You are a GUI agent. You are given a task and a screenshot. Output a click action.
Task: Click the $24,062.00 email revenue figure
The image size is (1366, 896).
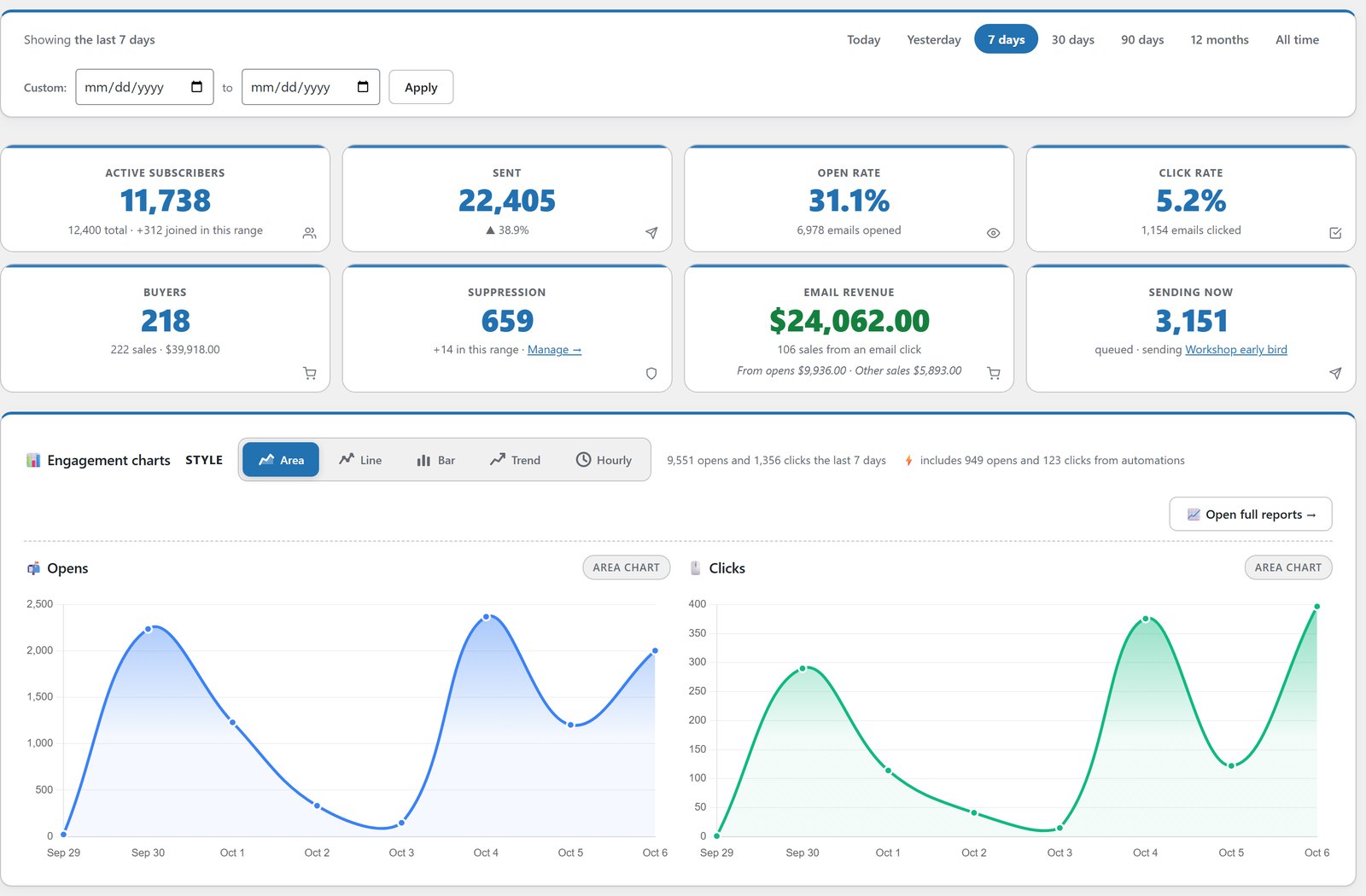pos(849,321)
